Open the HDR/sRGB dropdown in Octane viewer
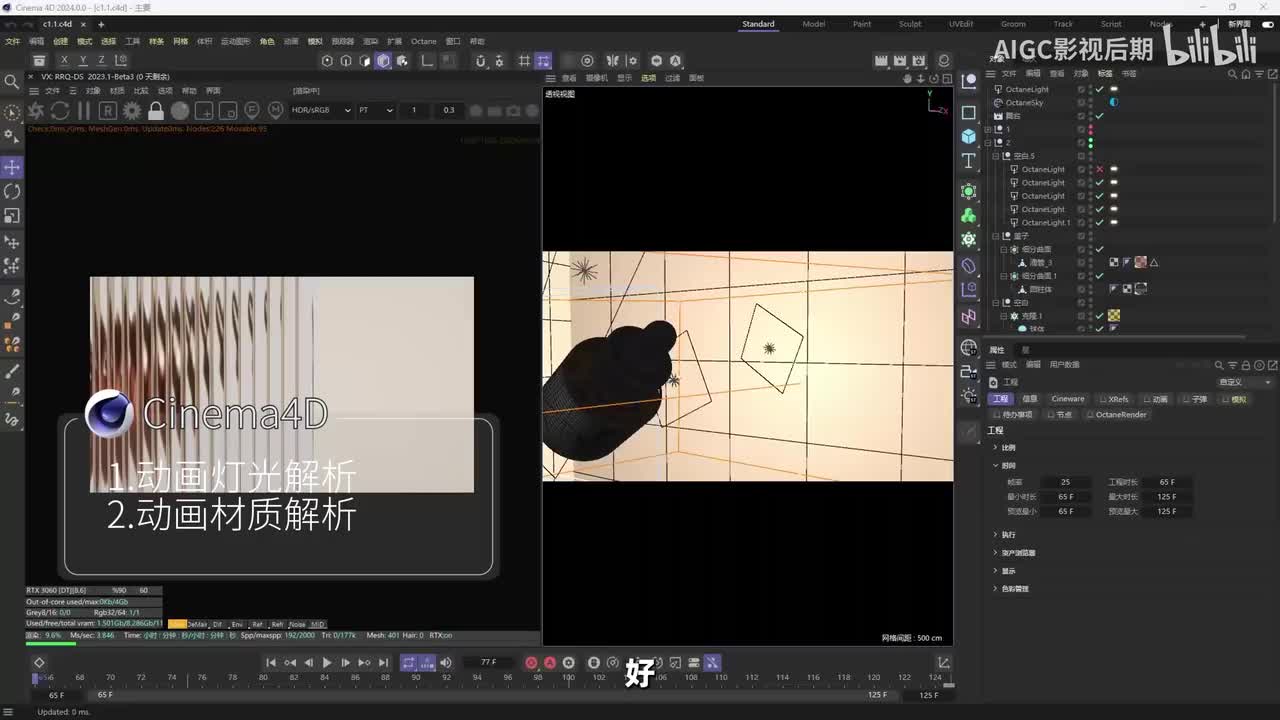 [321, 110]
